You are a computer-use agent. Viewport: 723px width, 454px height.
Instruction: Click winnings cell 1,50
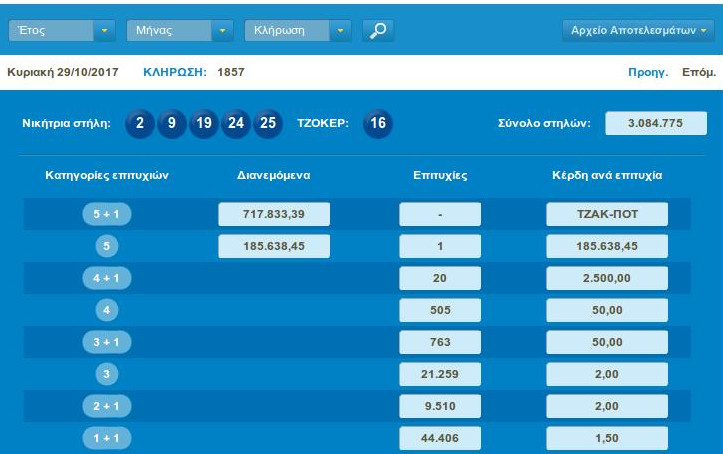click(607, 438)
